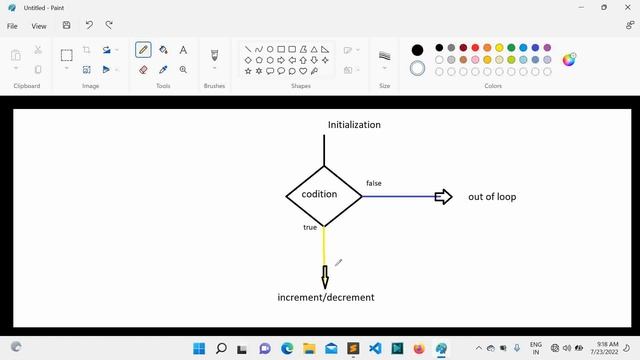Redo the last action
Viewport: 640px width, 360px height.
point(109,25)
